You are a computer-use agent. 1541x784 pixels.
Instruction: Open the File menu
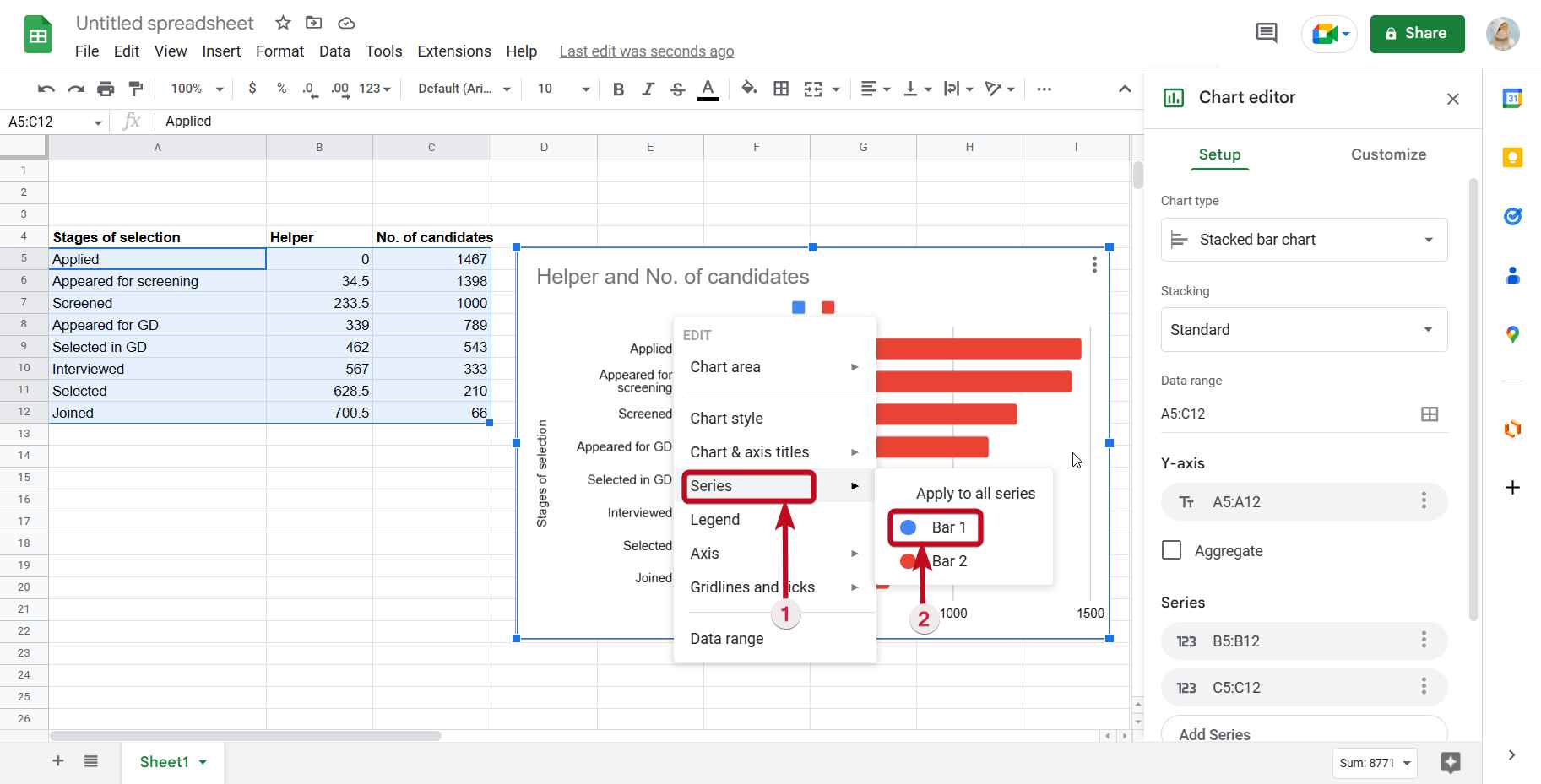(87, 51)
